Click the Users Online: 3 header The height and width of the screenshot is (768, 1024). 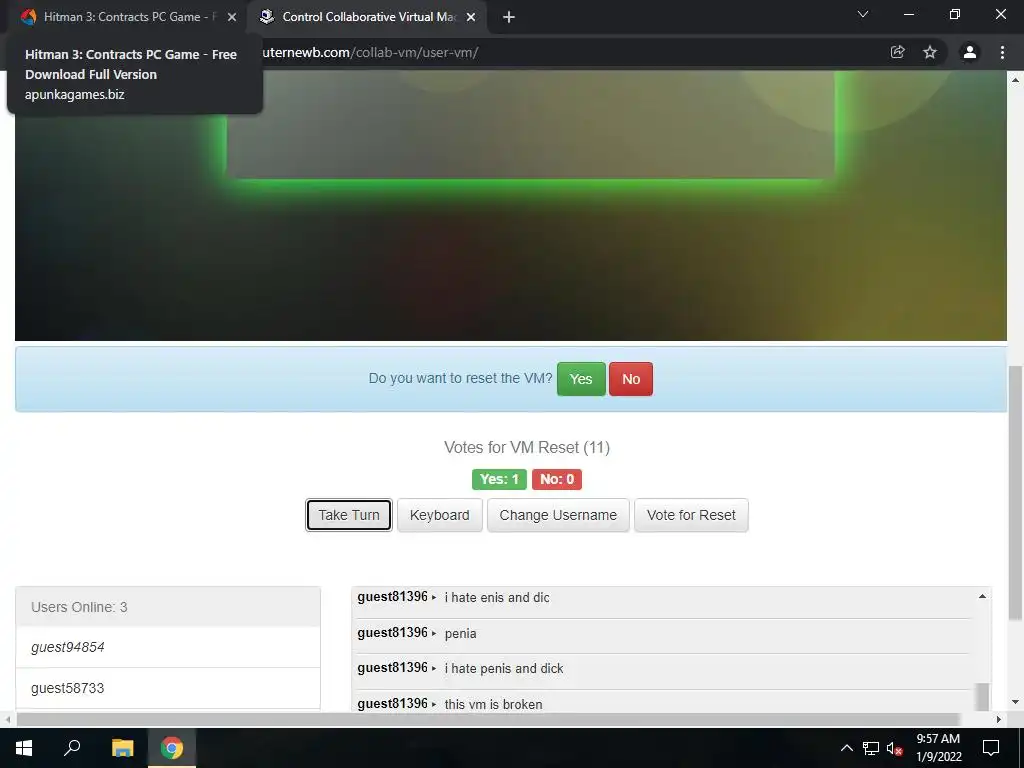click(x=168, y=607)
